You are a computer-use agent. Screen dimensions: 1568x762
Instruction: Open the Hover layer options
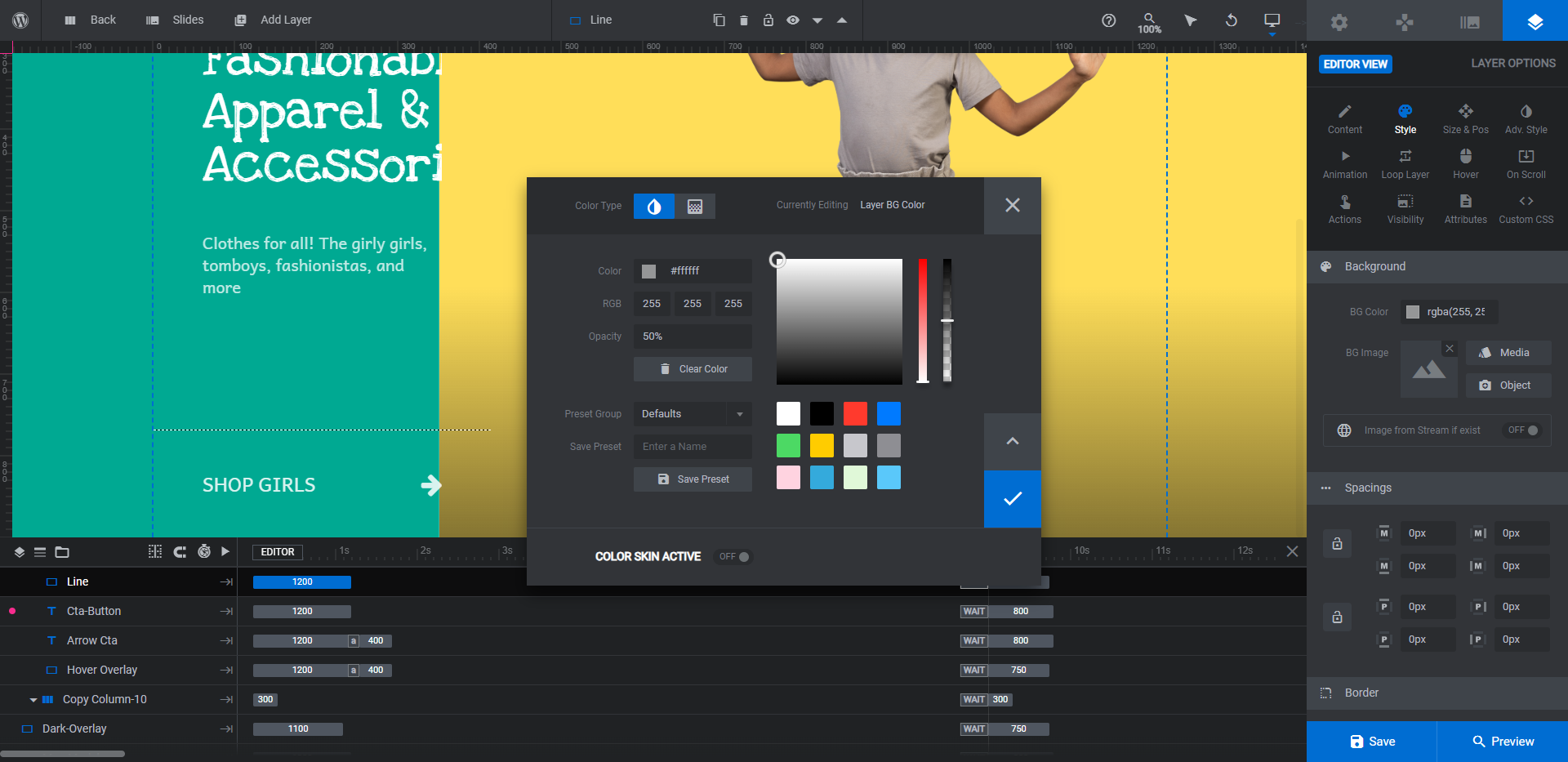click(1465, 163)
